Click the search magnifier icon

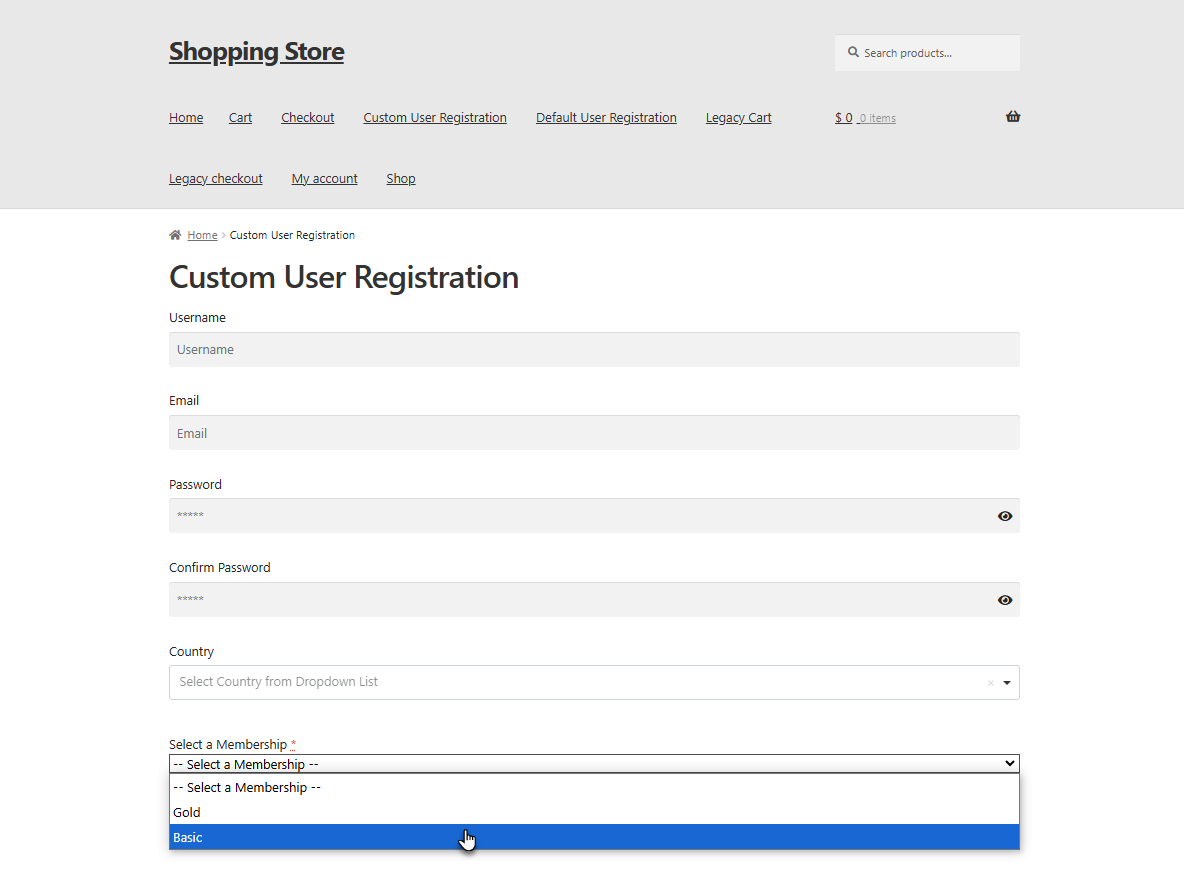coord(853,51)
